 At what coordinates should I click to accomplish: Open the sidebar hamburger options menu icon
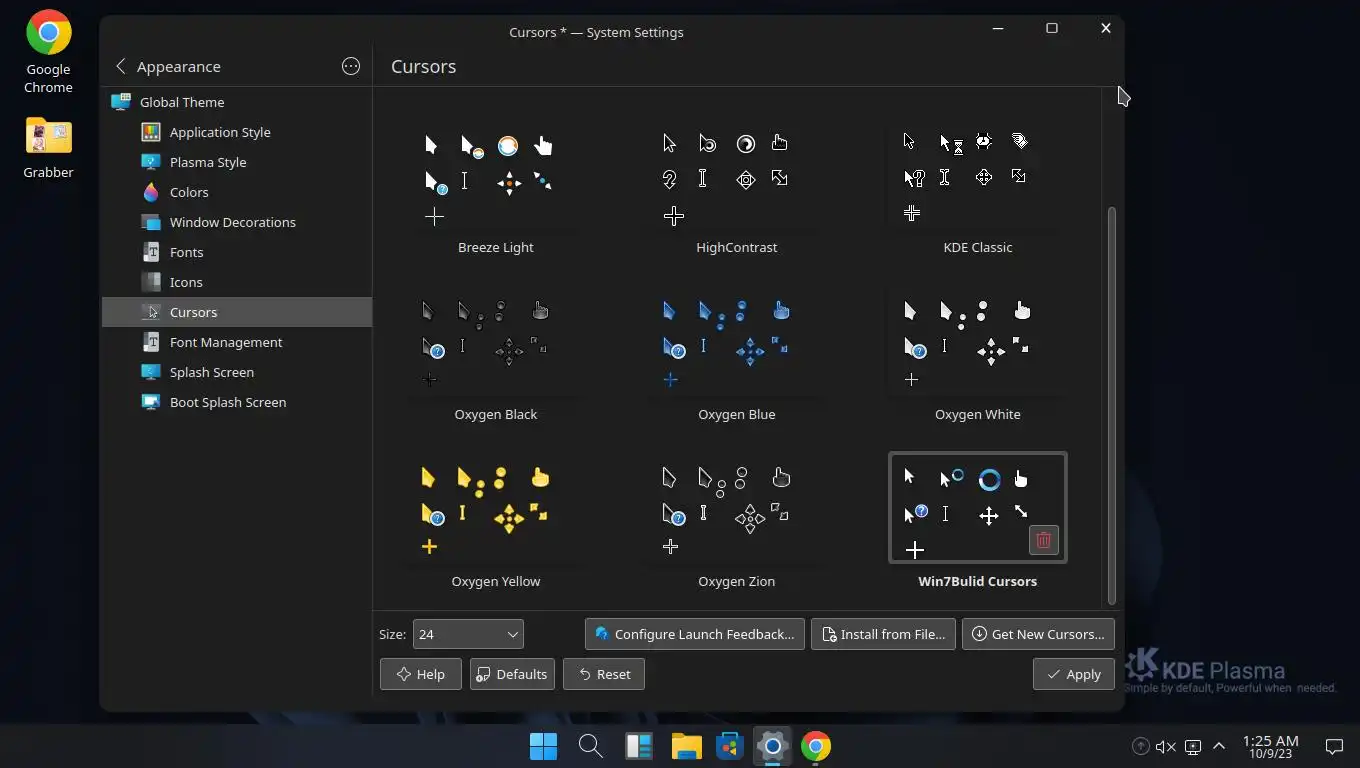click(x=351, y=66)
